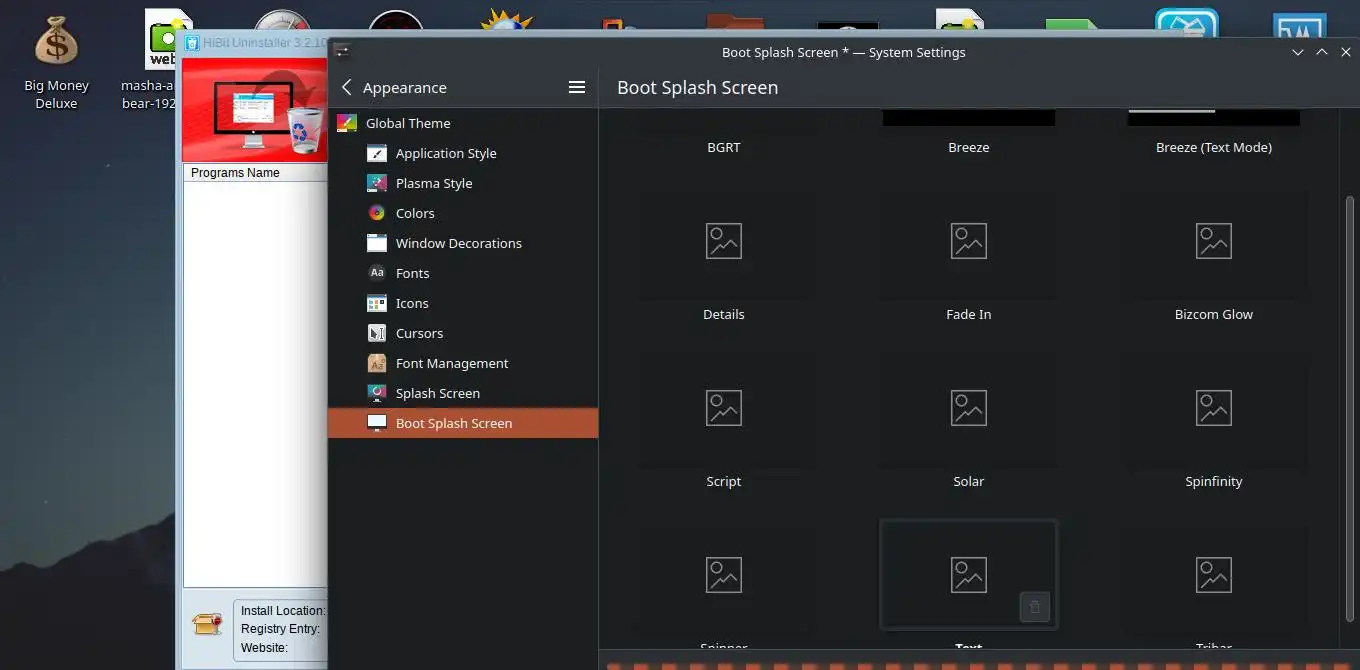Click the masha-and-bear desktop file icon
The height and width of the screenshot is (670, 1360).
169,39
